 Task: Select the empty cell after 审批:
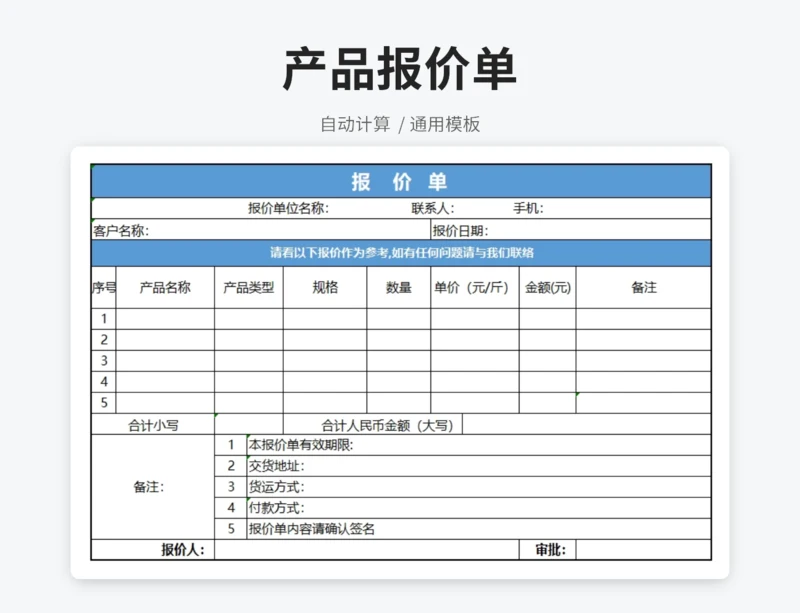click(x=643, y=550)
